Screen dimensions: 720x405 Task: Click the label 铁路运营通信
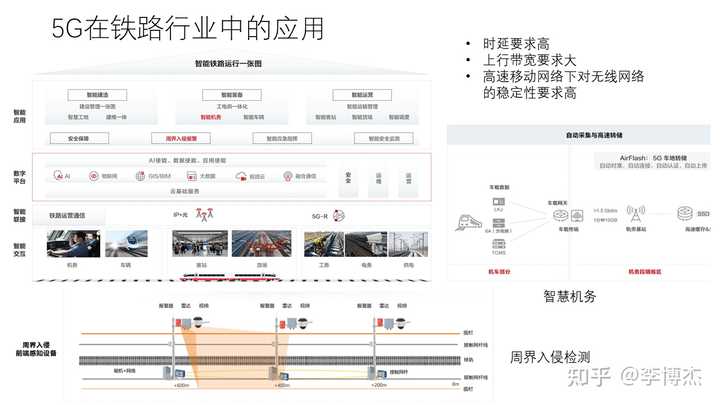tap(67, 215)
